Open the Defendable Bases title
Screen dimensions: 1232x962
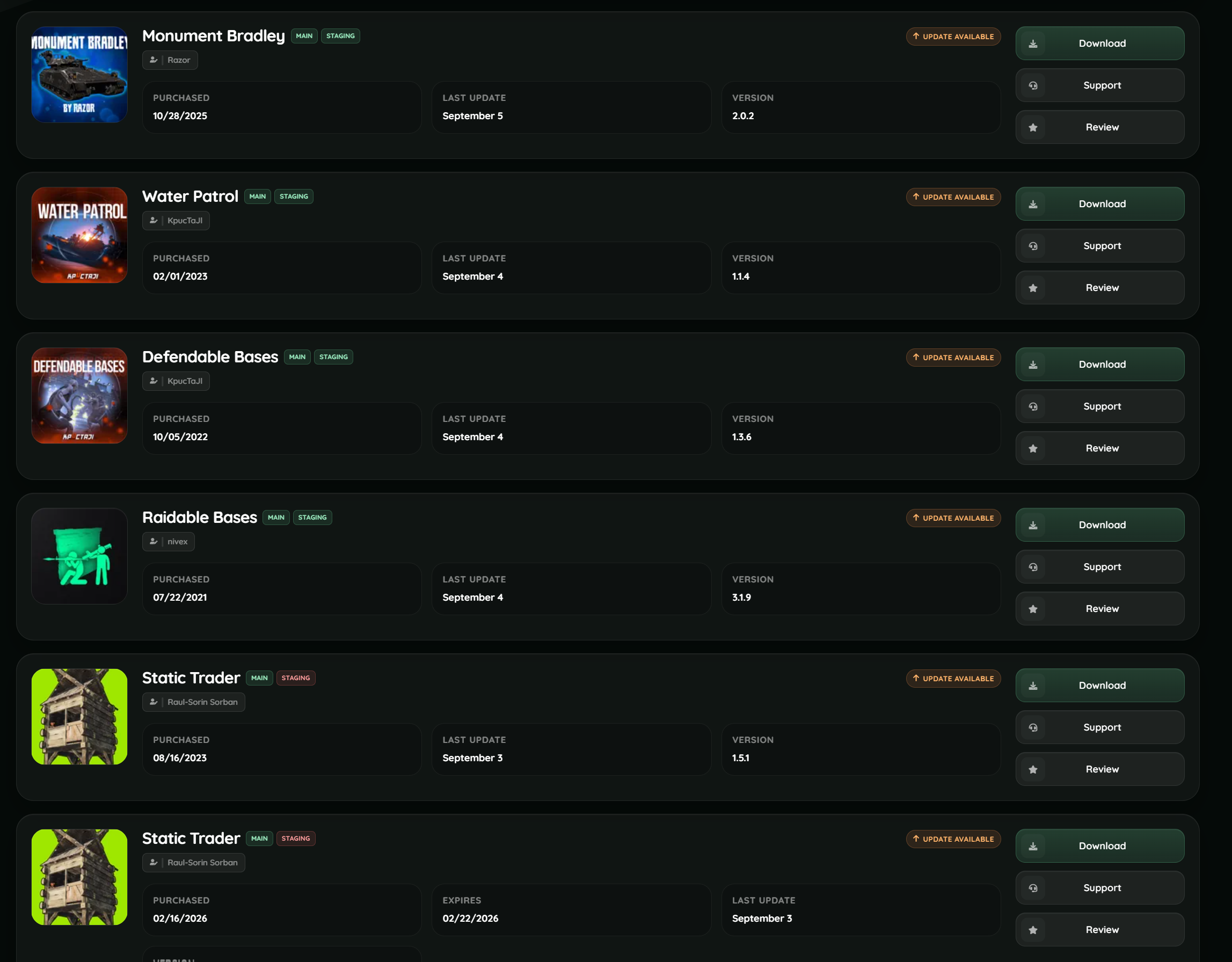(210, 357)
